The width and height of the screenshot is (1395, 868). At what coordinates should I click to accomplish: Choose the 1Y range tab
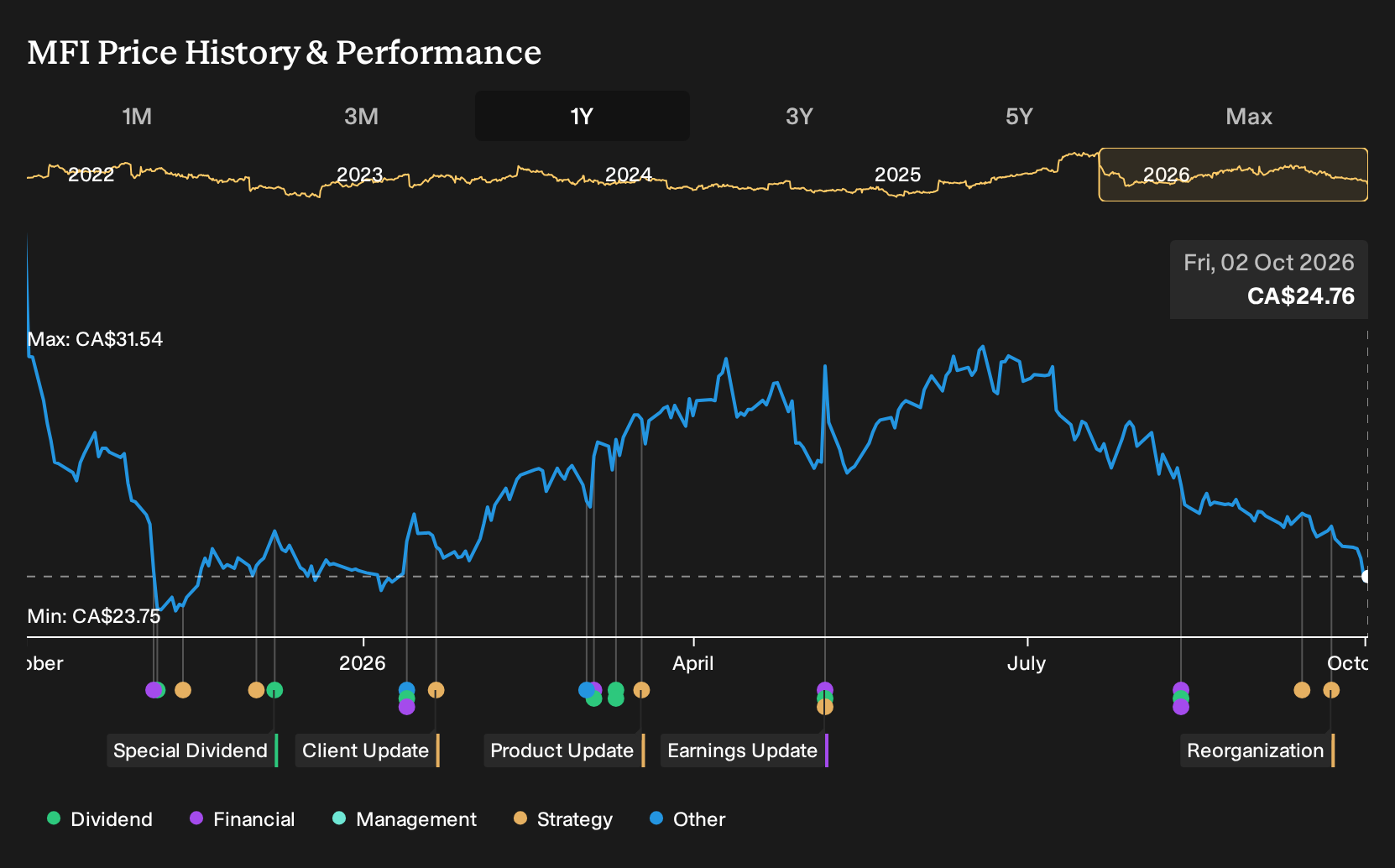pos(583,116)
